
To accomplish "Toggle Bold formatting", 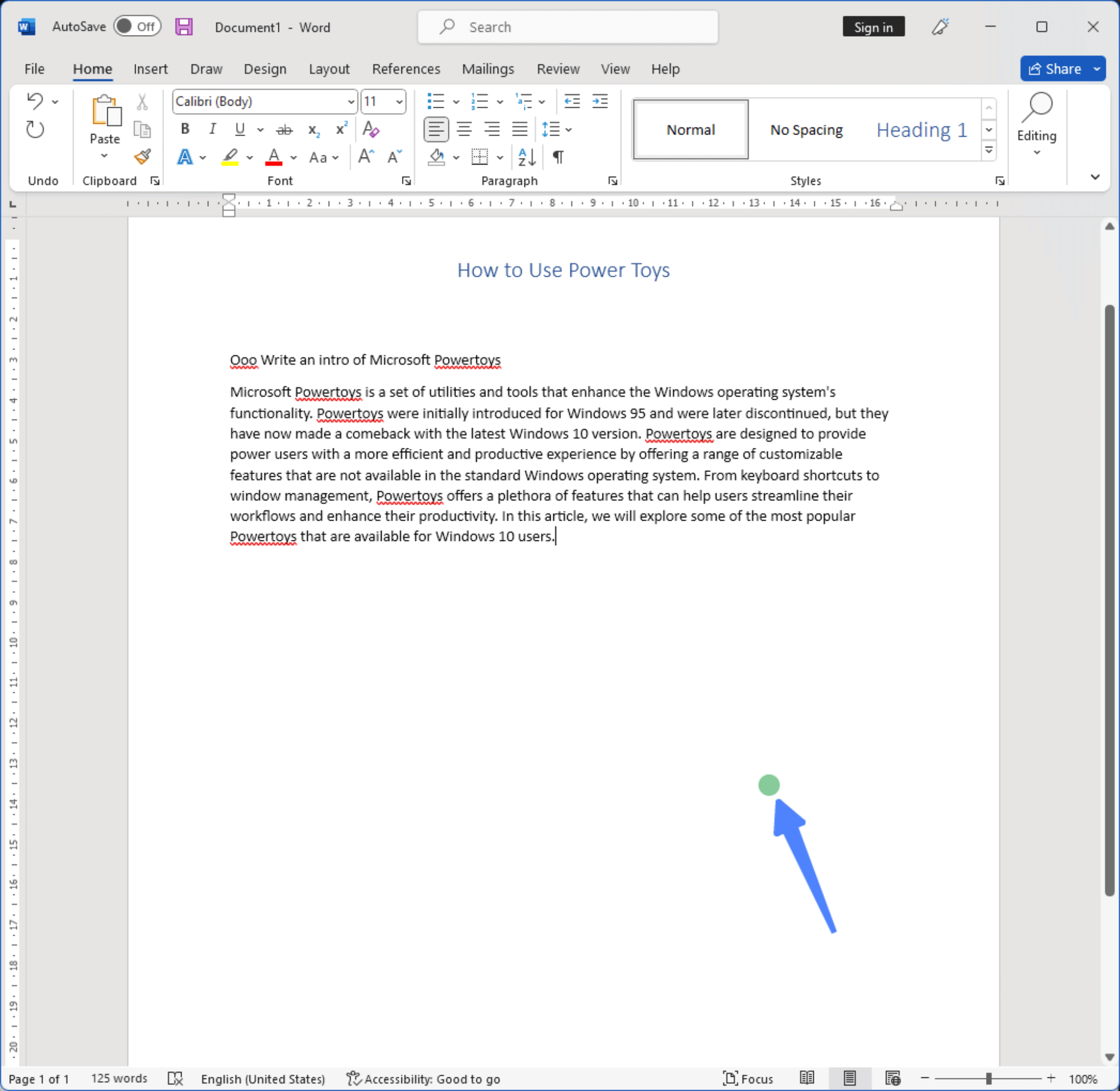I will coord(184,130).
